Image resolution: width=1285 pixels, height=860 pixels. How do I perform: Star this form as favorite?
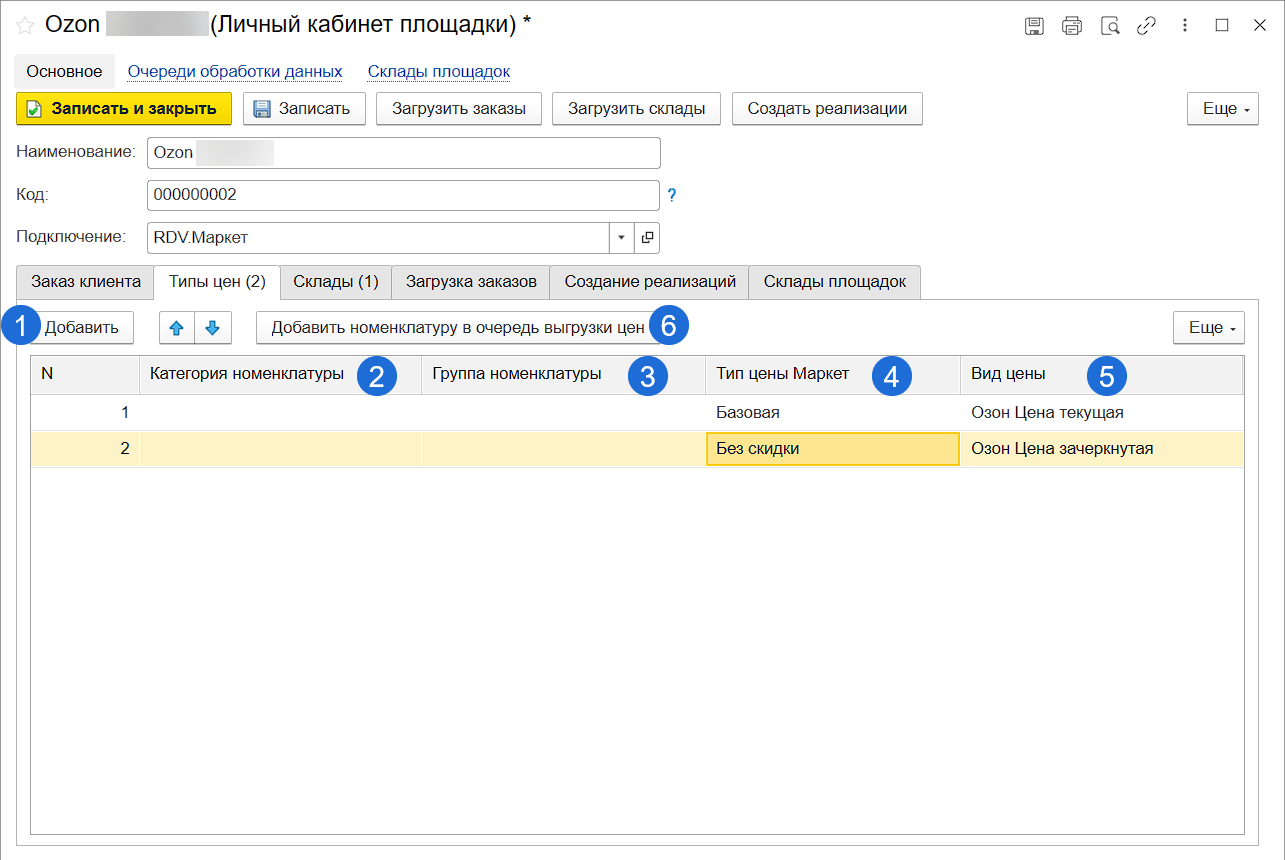click(25, 26)
